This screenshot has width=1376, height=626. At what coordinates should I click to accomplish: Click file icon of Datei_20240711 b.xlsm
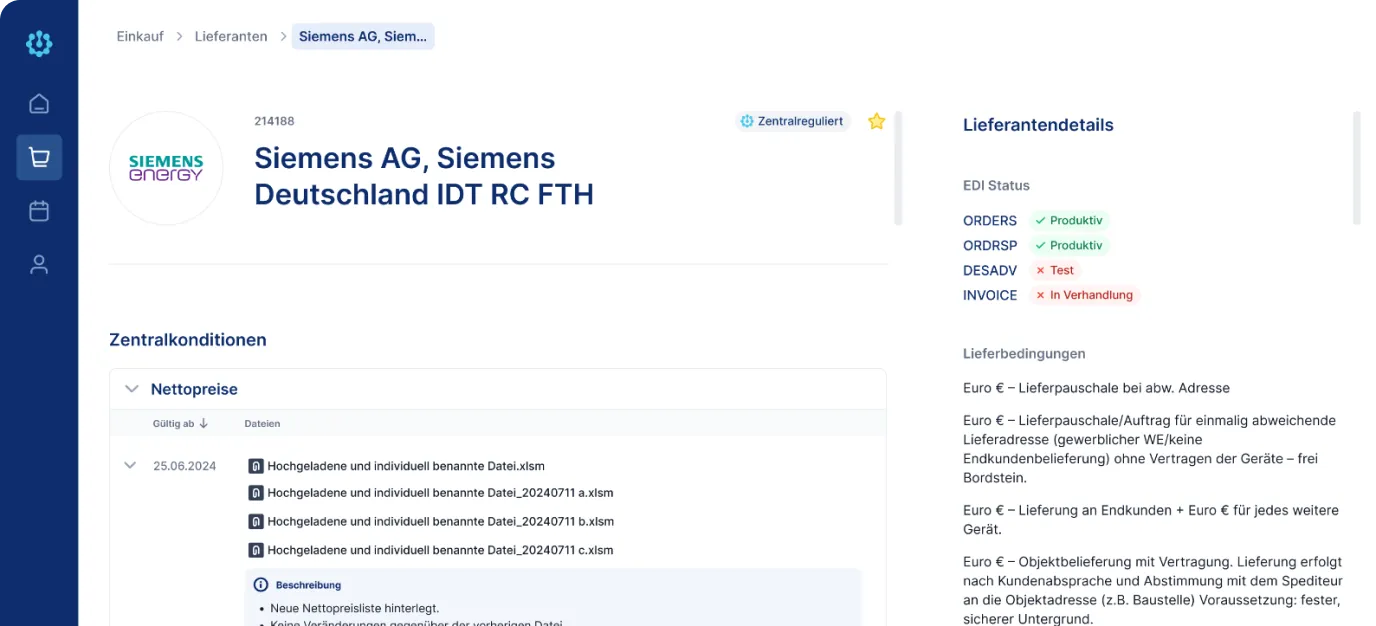[255, 521]
